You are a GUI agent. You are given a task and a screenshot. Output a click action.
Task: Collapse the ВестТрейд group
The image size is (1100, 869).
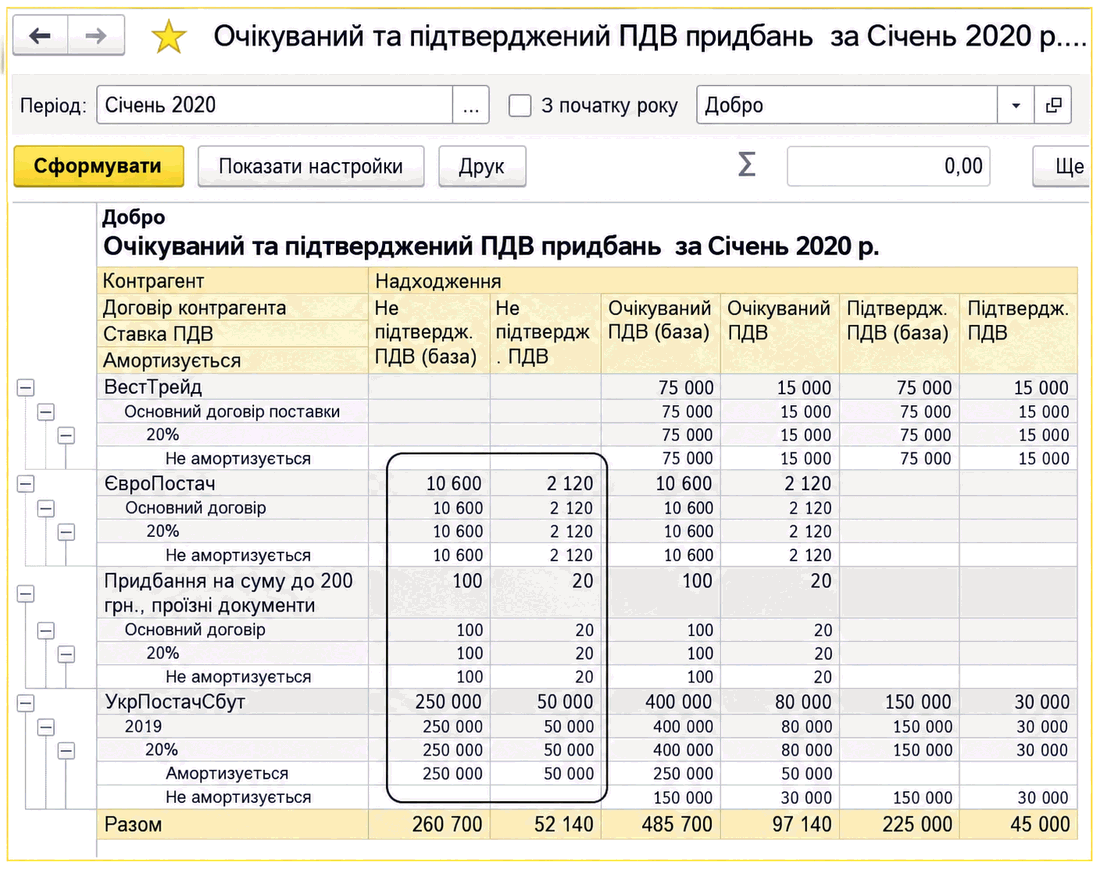pyautogui.click(x=25, y=387)
